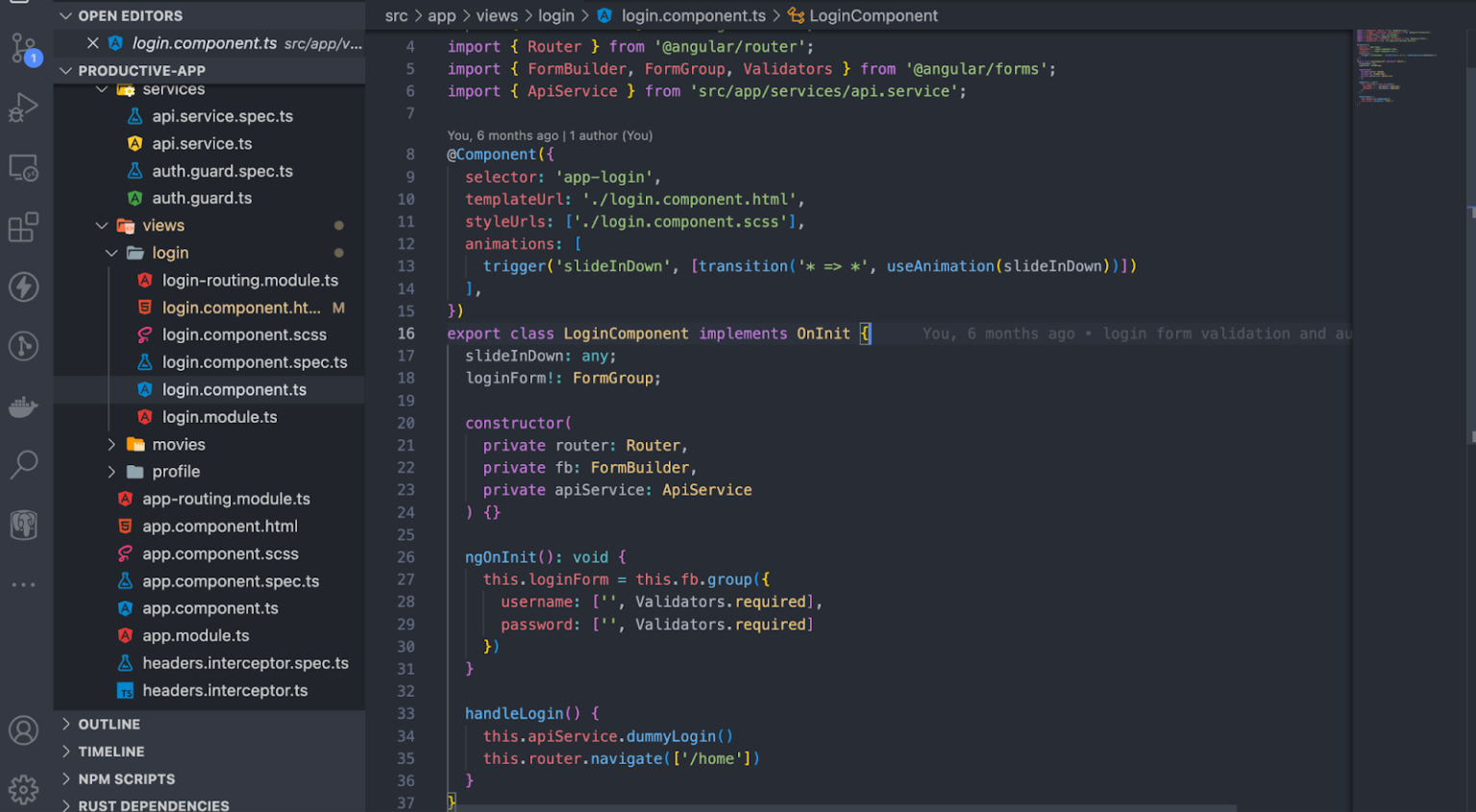Open the modified login.component.html file
The image size is (1476, 812).
click(242, 308)
